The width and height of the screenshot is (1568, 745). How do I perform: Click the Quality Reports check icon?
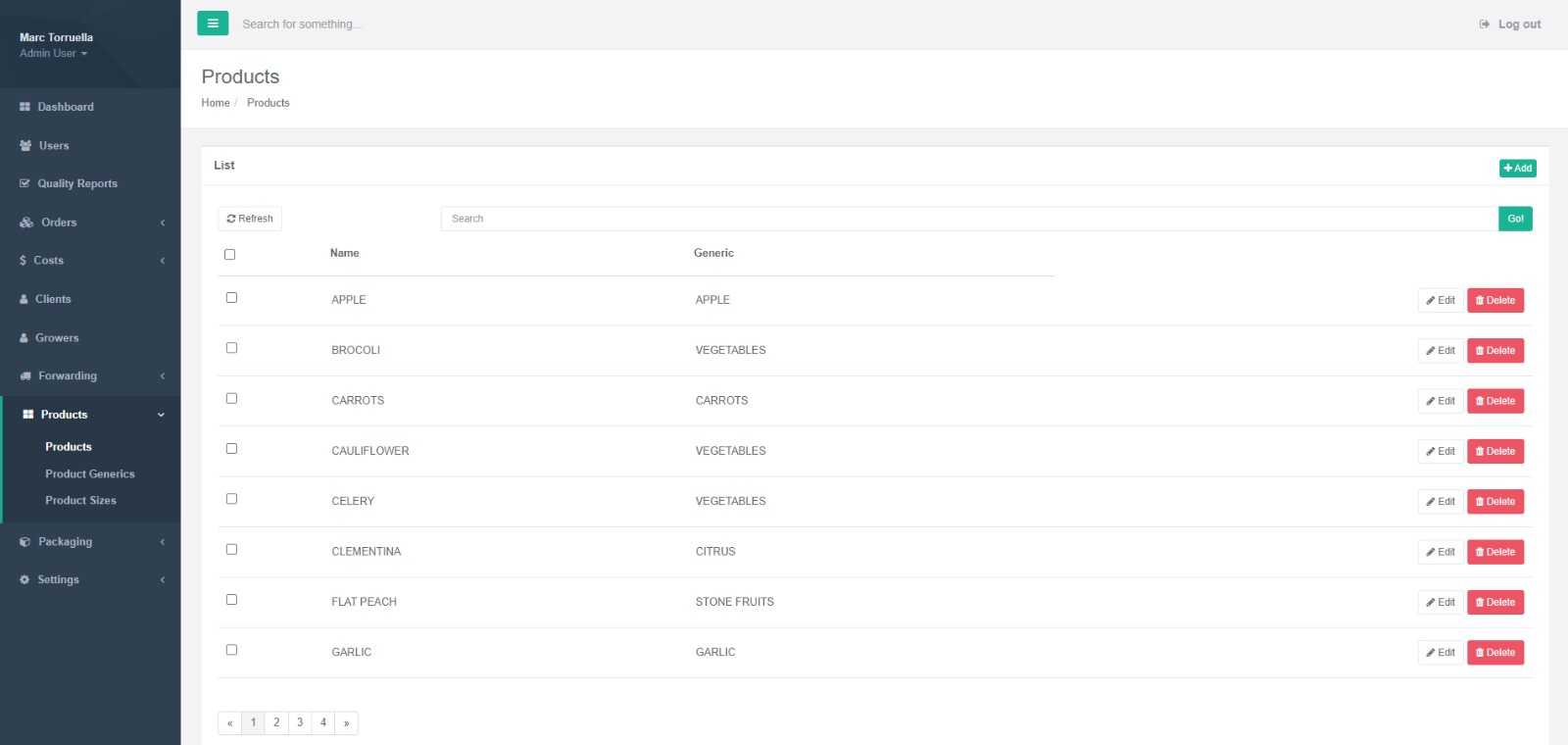point(24,183)
